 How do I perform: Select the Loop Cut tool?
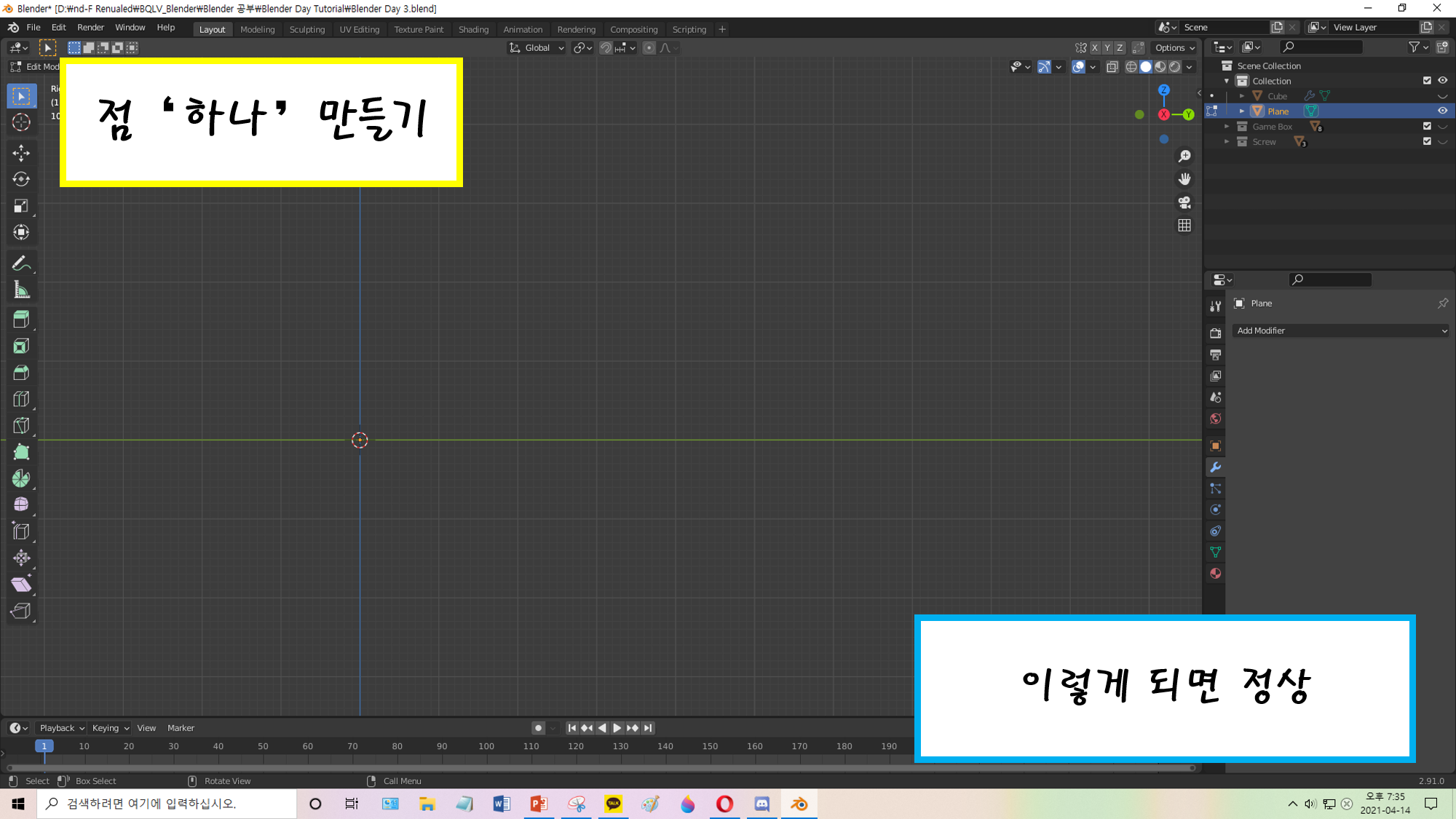21,399
